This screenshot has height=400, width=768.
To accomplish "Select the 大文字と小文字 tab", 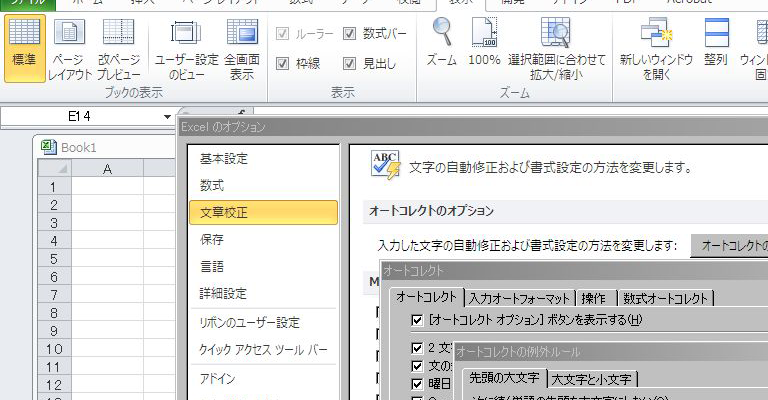I will (x=592, y=379).
